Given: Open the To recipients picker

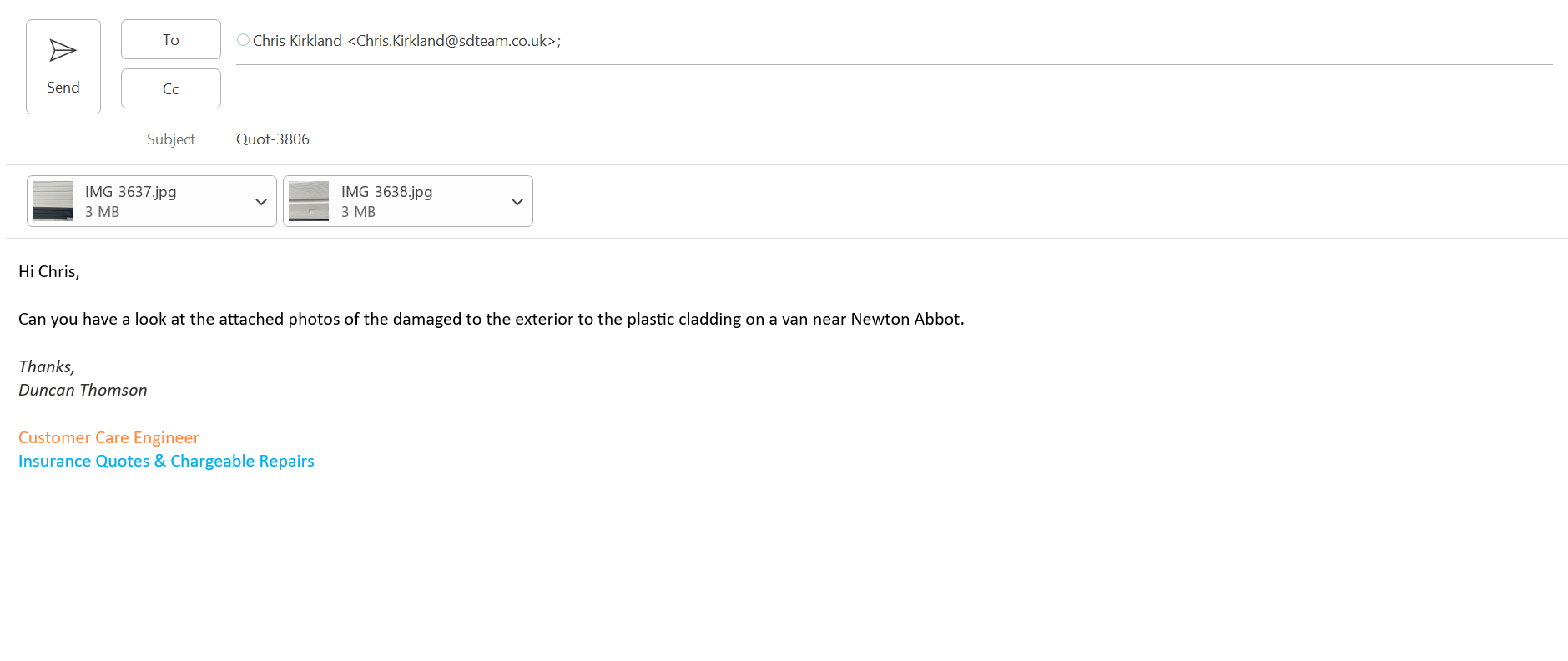Looking at the screenshot, I should 170,40.
